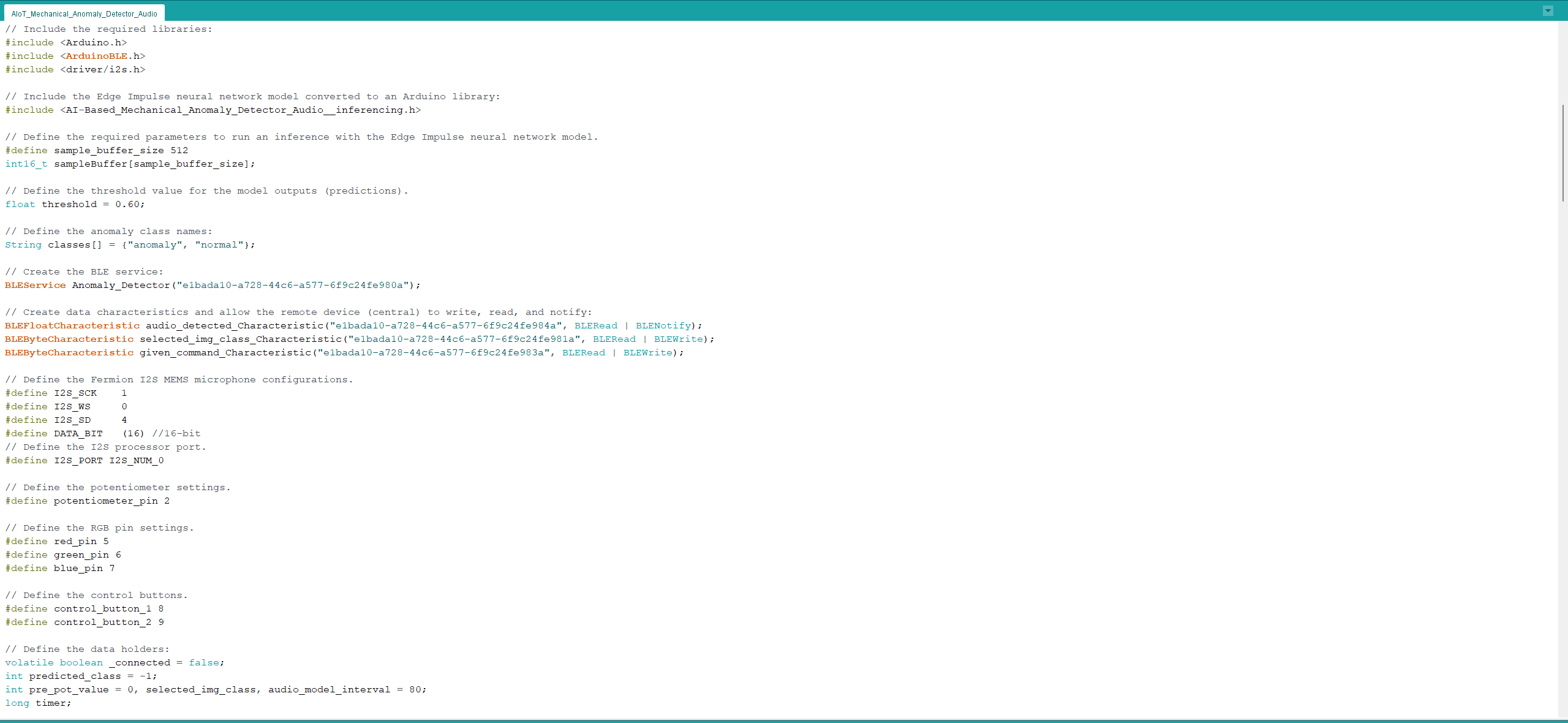Place cursor on the I2S_SCK define line
The width and height of the screenshot is (1568, 723).
click(x=75, y=393)
